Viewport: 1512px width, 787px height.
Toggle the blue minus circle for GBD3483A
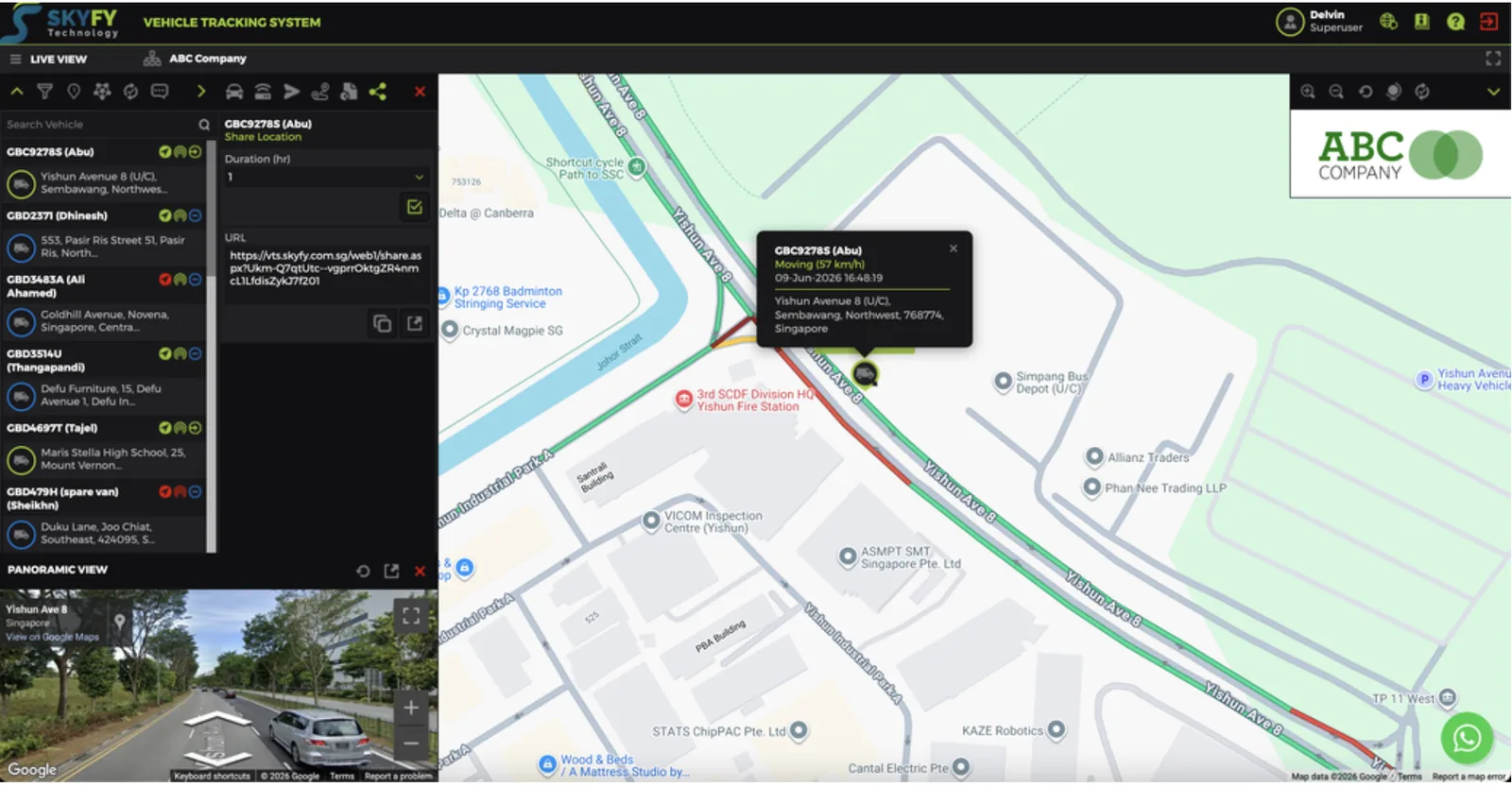[x=195, y=280]
